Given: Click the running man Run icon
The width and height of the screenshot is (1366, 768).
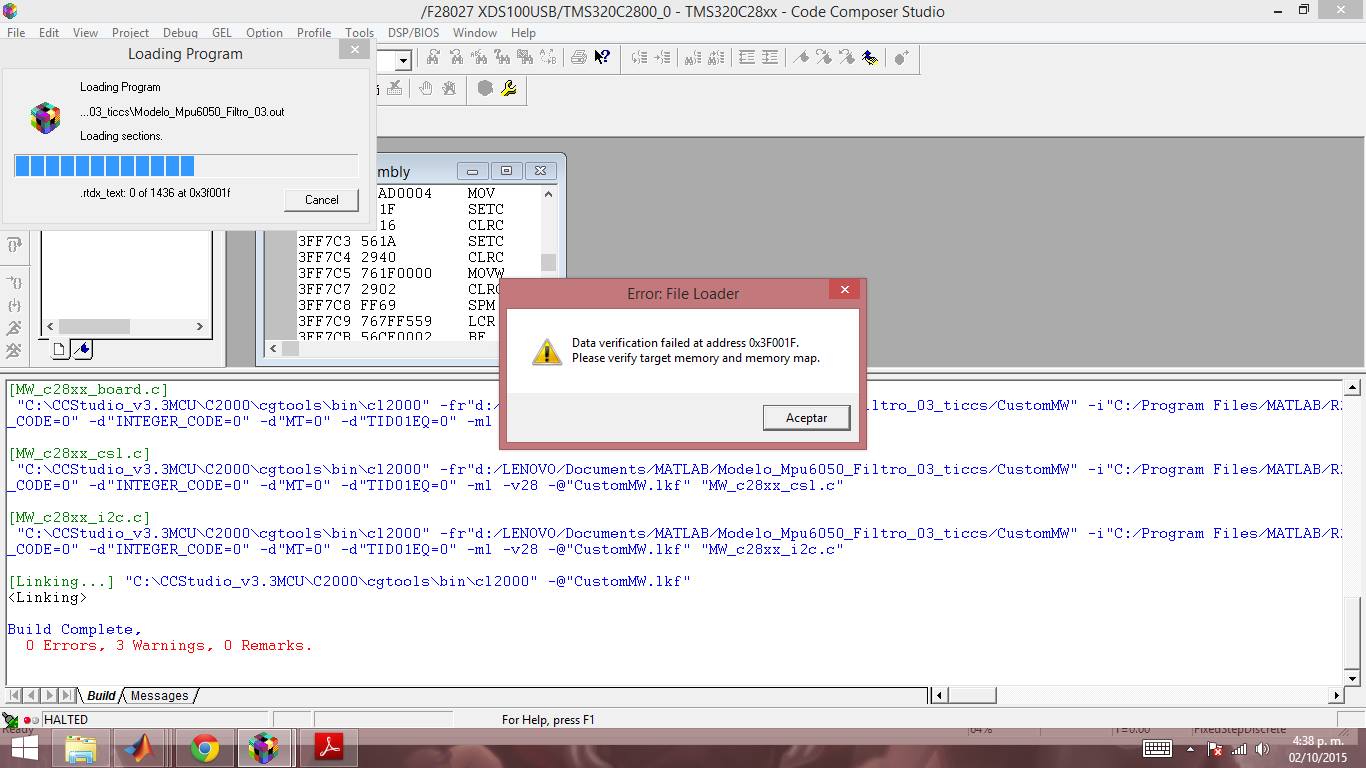Looking at the screenshot, I should tap(14, 328).
